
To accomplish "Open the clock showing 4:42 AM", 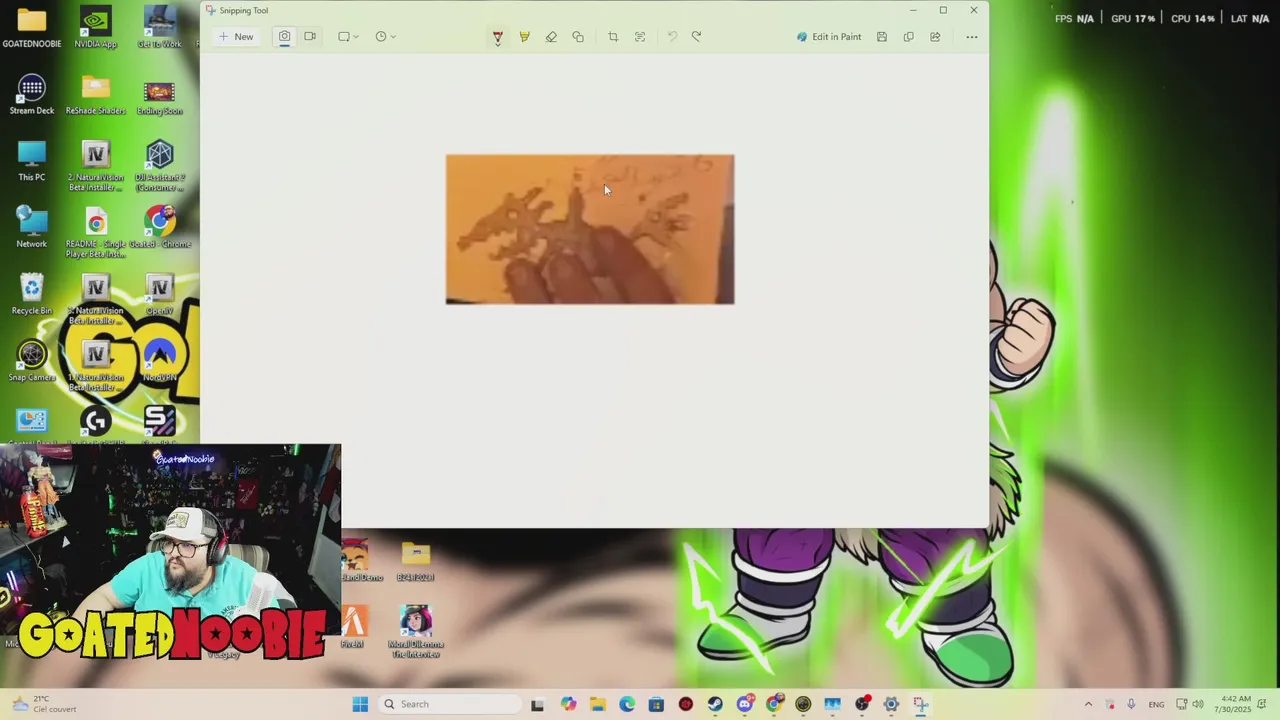I will (1235, 704).
